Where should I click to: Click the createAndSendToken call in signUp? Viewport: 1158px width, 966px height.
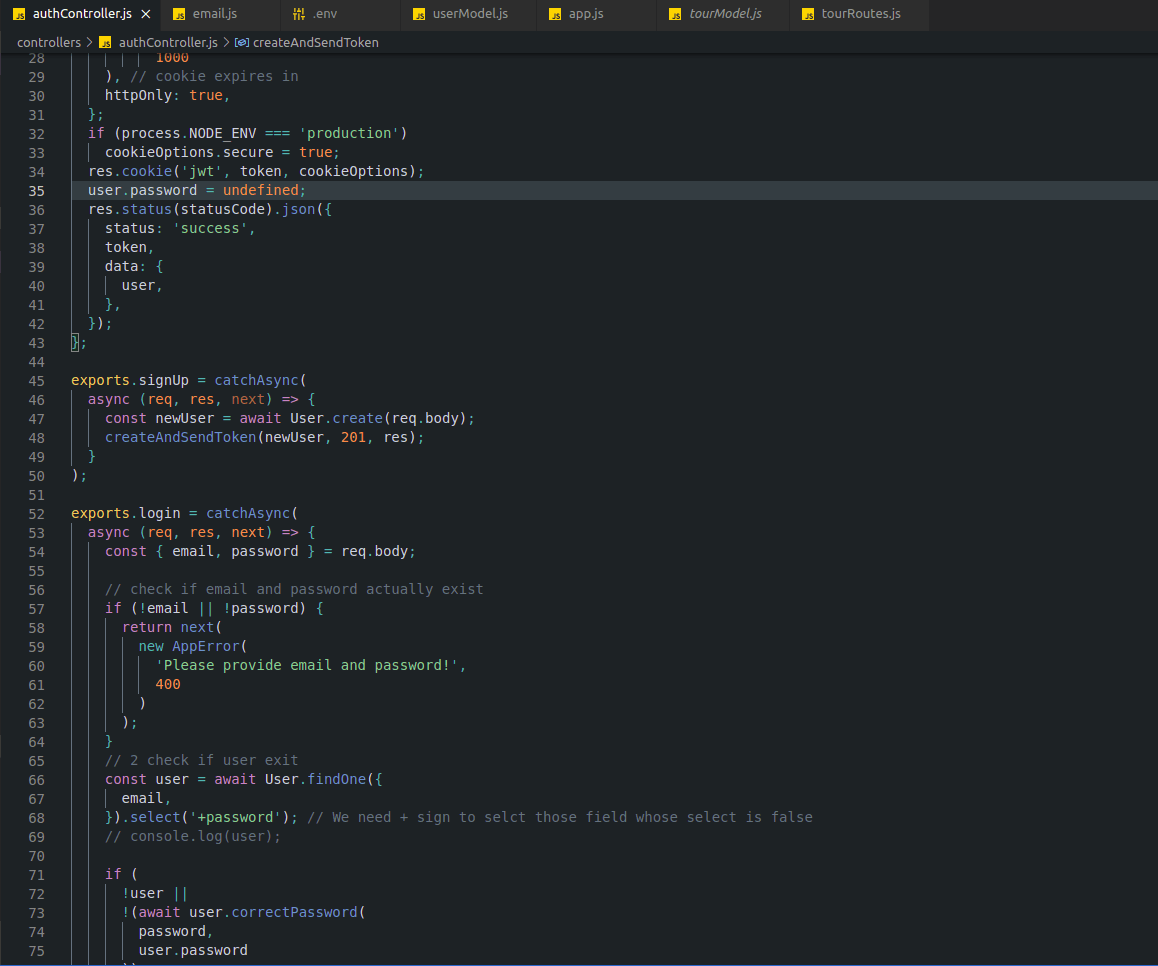(x=180, y=437)
